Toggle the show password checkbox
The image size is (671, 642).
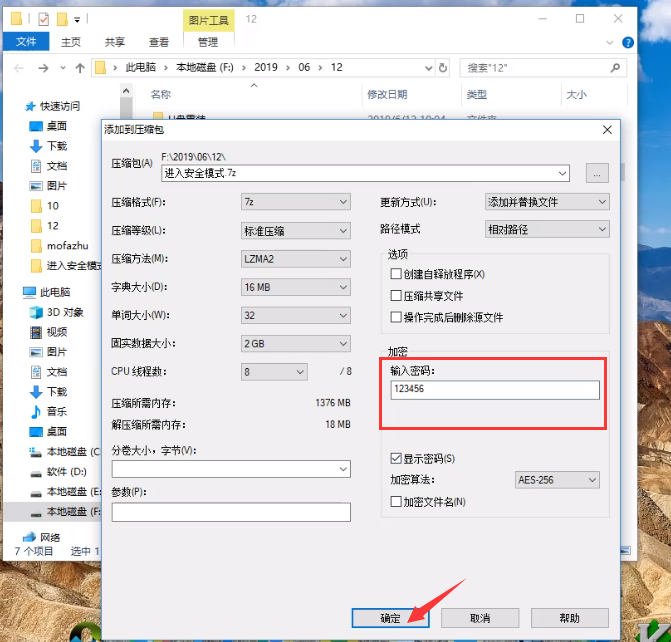pyautogui.click(x=397, y=458)
